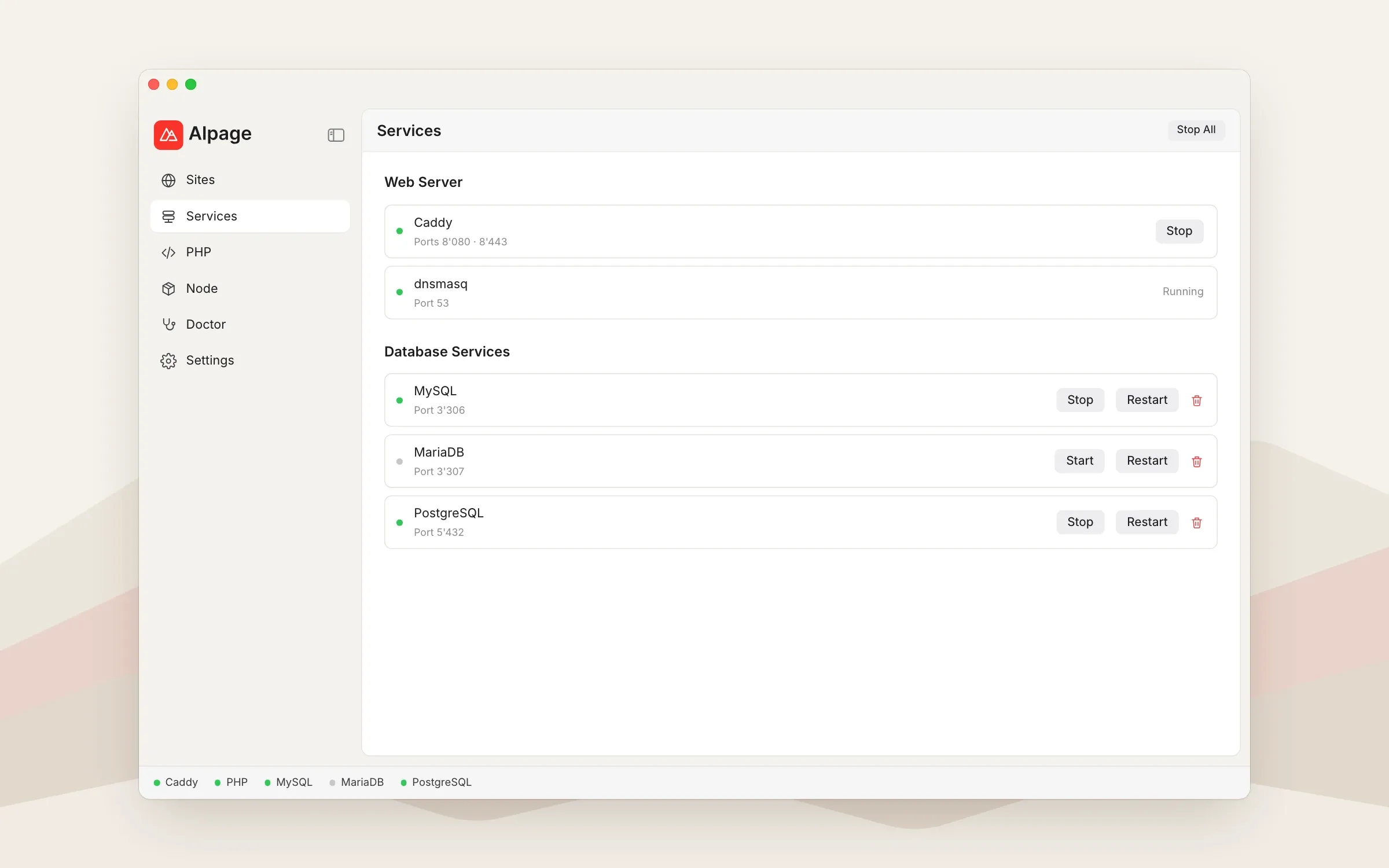Viewport: 1389px width, 868px height.
Task: Stop the Caddy web server
Action: [x=1179, y=231]
